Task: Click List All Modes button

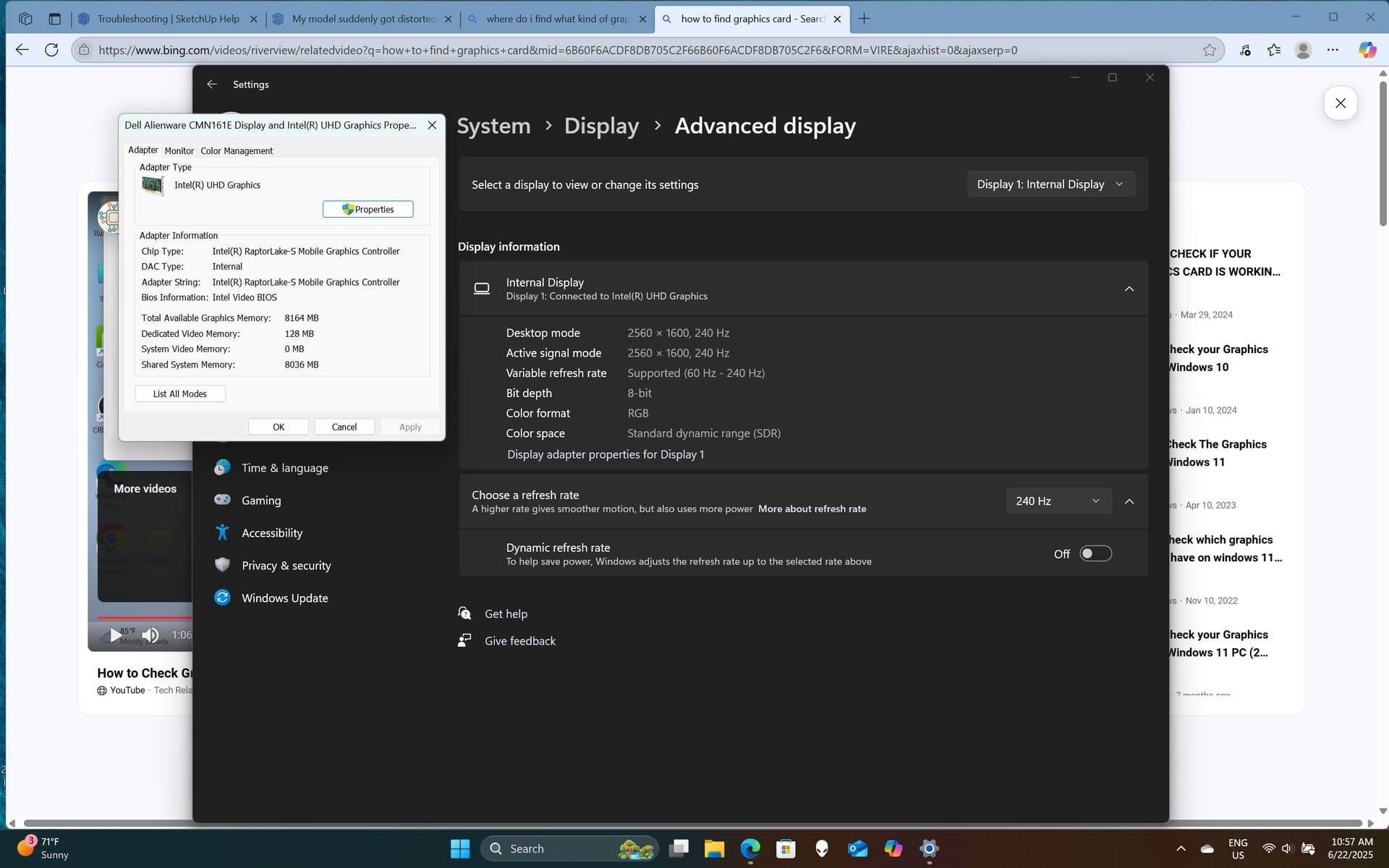Action: pos(180,393)
